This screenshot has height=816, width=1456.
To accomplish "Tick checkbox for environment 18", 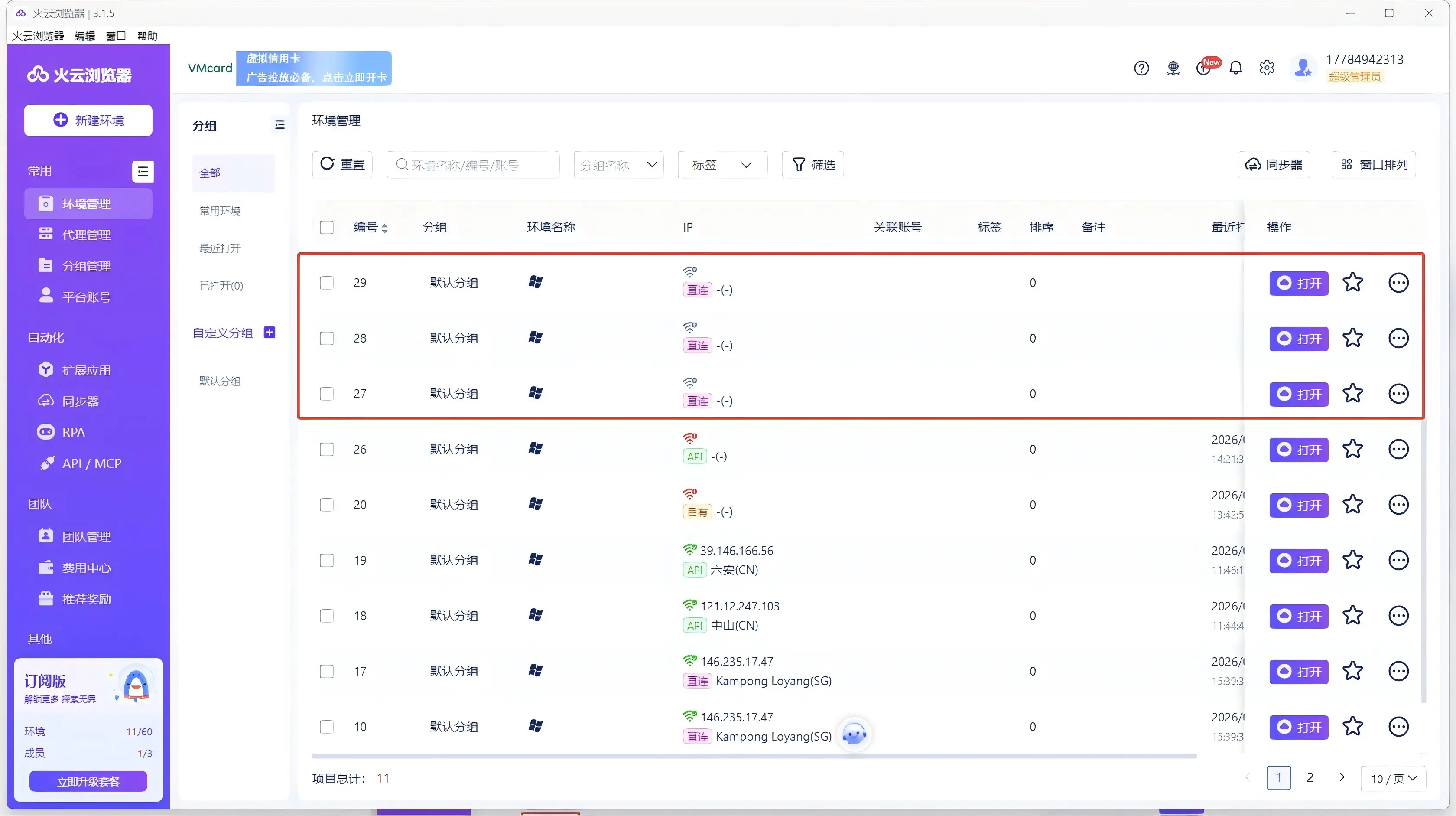I will coord(327,615).
